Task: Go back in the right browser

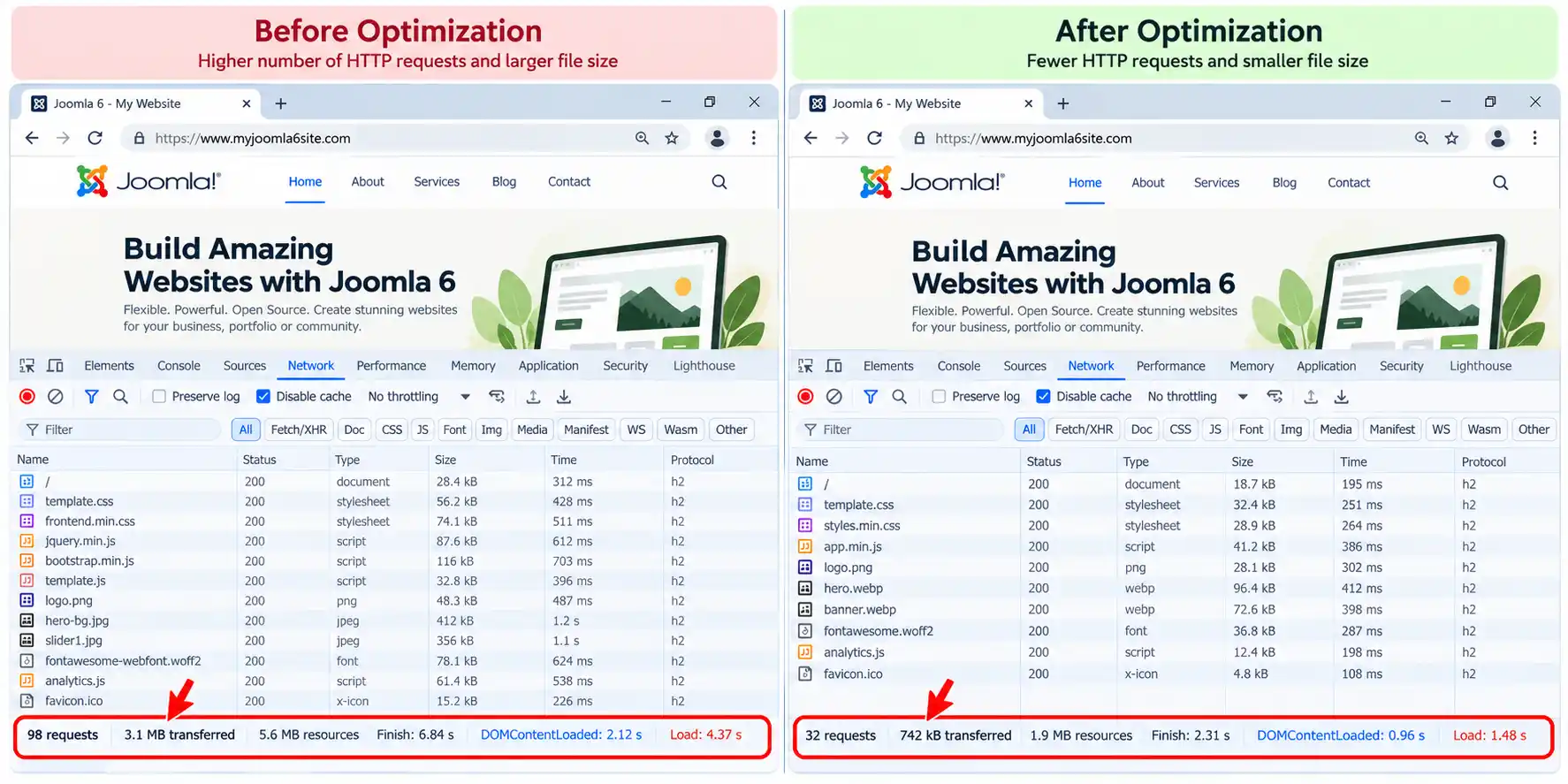Action: 811,138
